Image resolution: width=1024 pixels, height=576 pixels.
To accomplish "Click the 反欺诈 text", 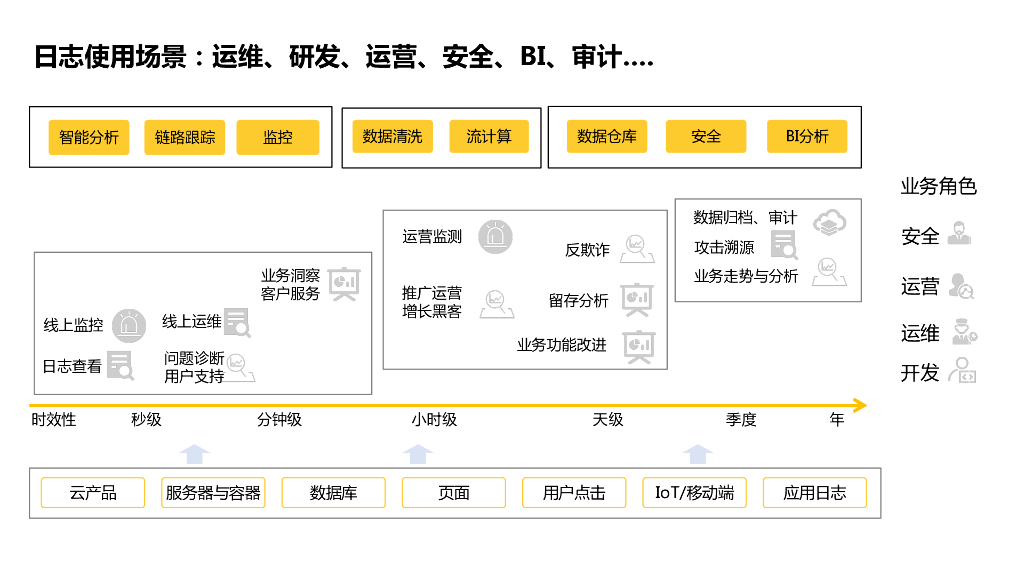I will 588,250.
